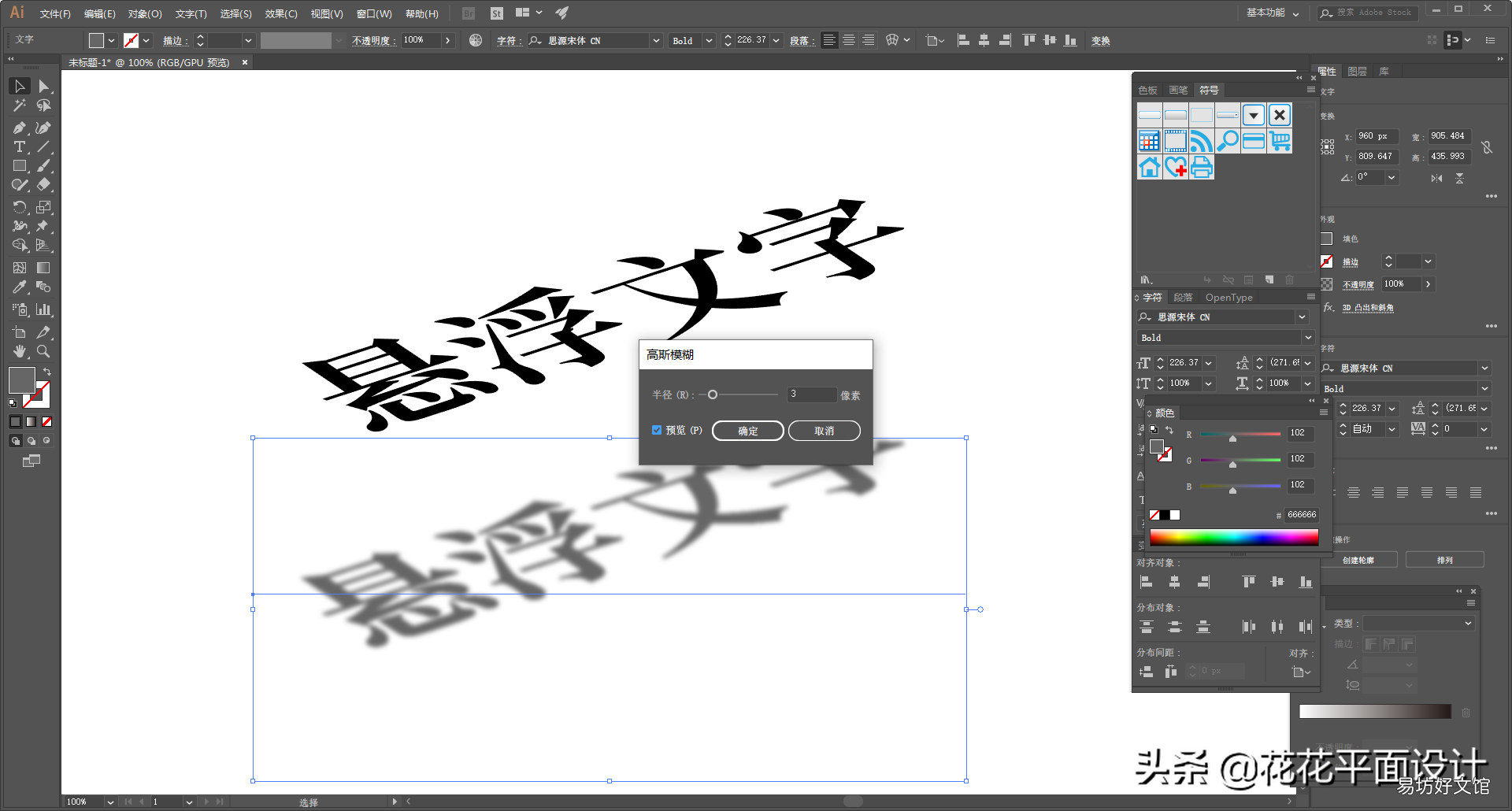The height and width of the screenshot is (811, 1512).
Task: Click vertical align bottom in Align panel
Action: [1306, 582]
